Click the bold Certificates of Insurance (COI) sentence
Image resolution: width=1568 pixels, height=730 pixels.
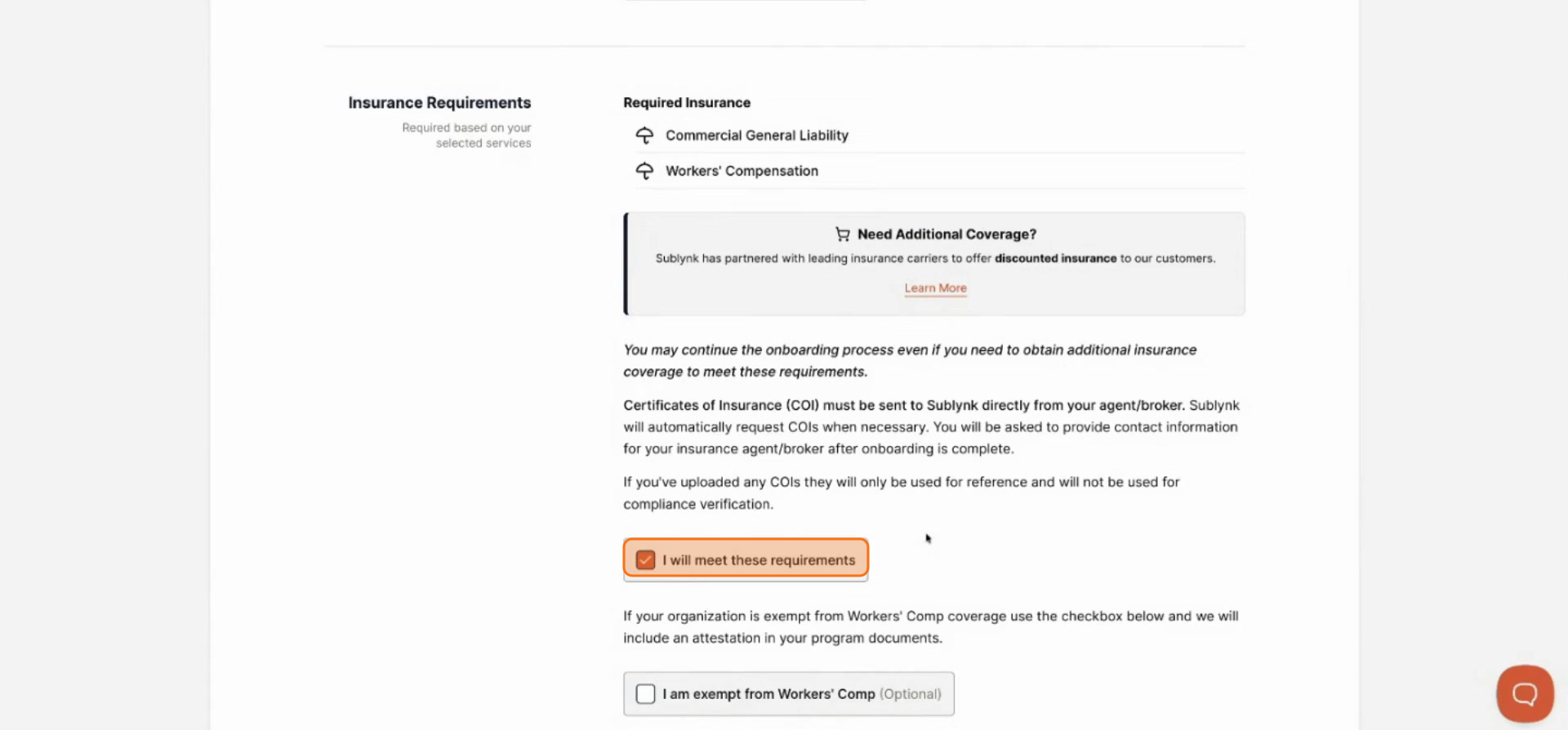(x=904, y=405)
